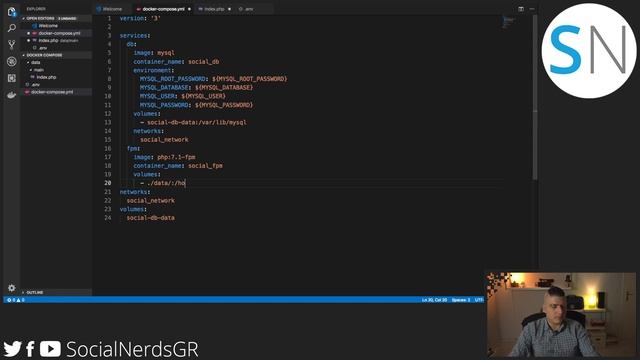The image size is (640, 360).
Task: Click the split editor icon
Action: click(x=521, y=9)
